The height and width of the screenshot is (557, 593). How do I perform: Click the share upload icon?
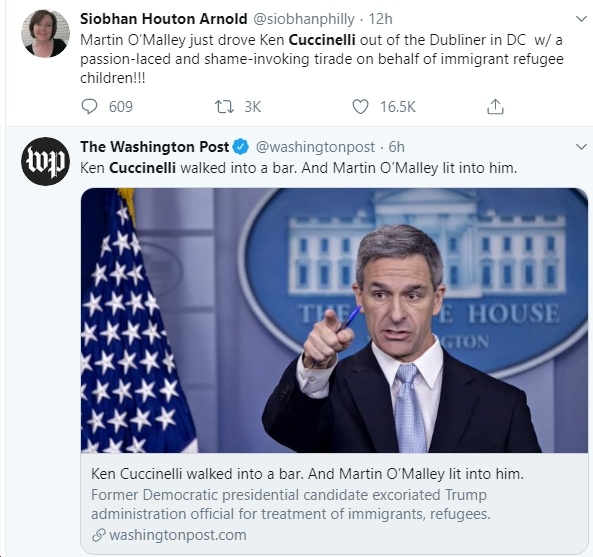click(495, 106)
